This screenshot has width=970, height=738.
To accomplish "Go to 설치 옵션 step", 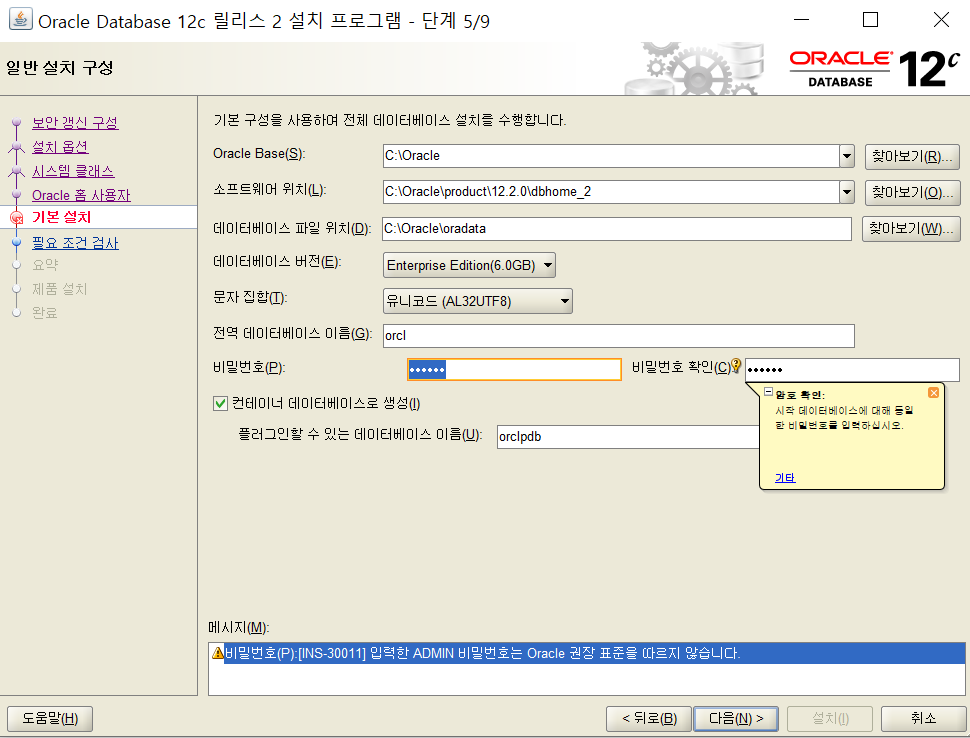I will click(x=60, y=147).
